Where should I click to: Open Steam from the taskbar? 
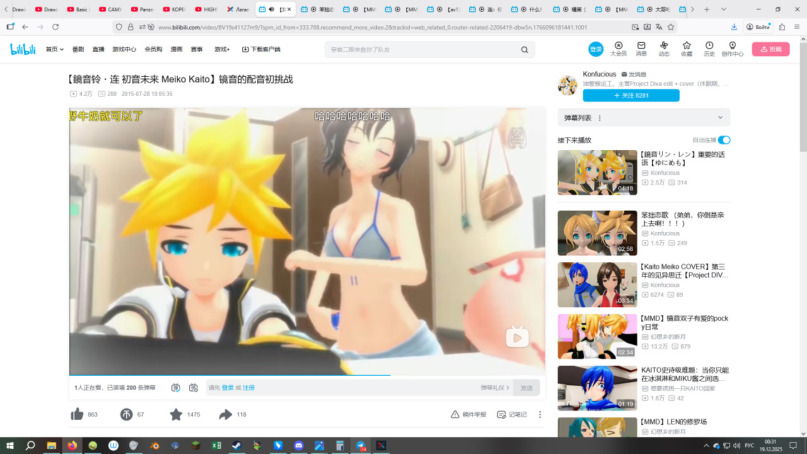pyautogui.click(x=237, y=445)
